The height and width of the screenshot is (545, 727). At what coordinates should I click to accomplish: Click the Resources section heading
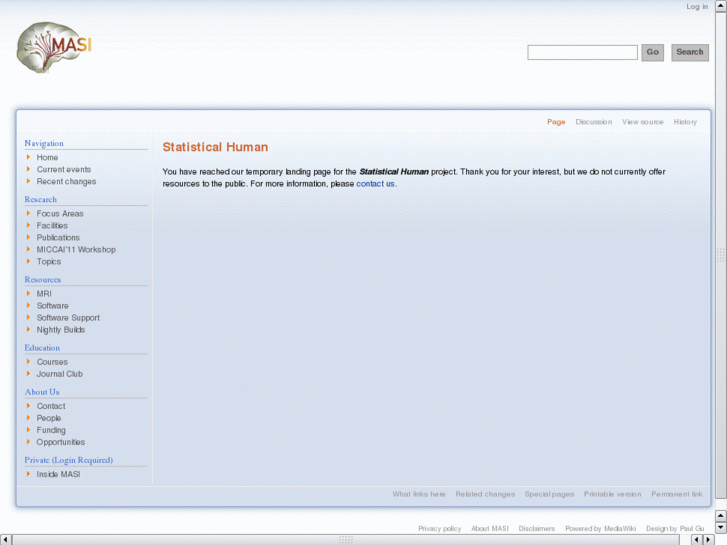(43, 280)
